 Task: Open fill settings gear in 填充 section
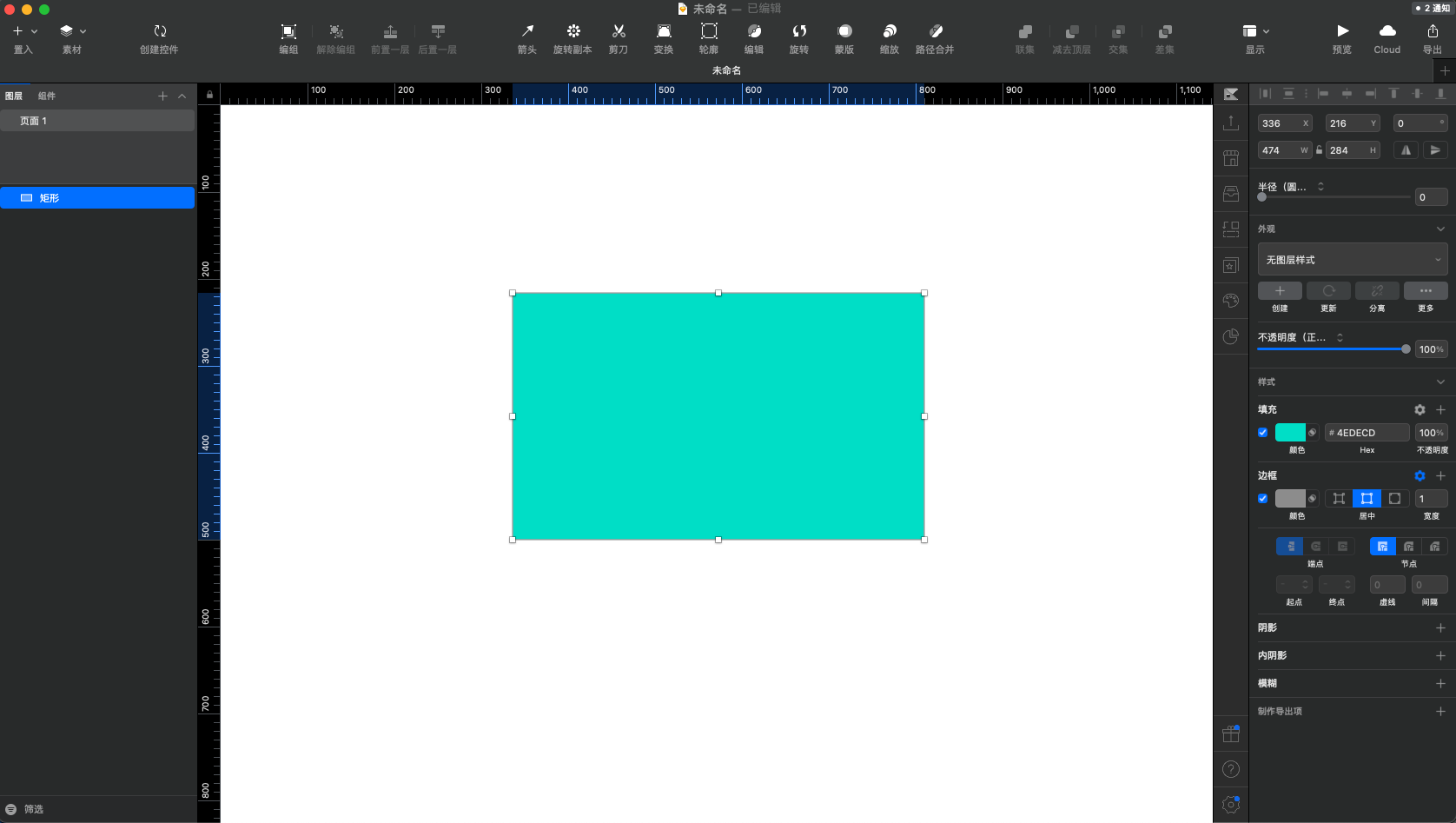click(1420, 409)
